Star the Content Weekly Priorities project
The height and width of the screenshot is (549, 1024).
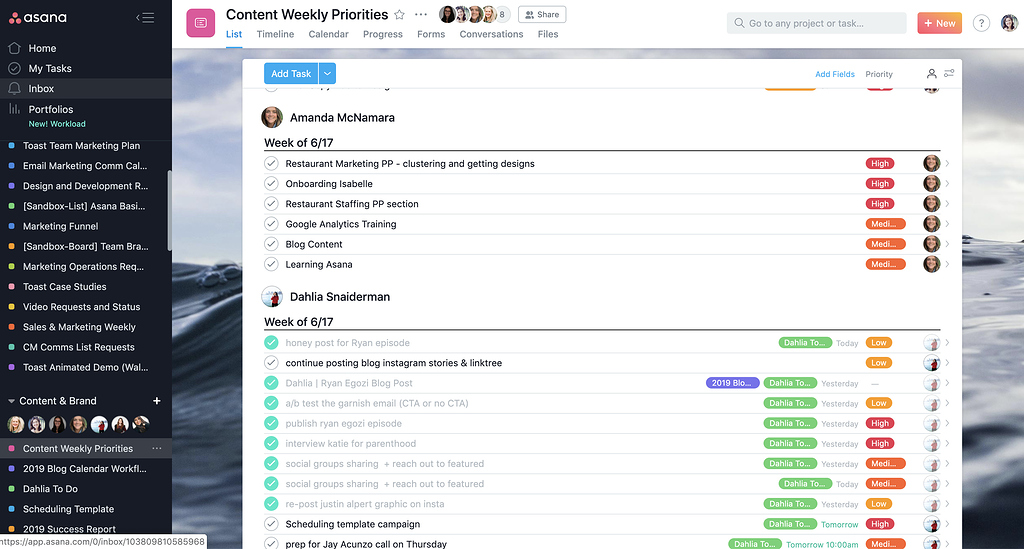[x=400, y=14]
